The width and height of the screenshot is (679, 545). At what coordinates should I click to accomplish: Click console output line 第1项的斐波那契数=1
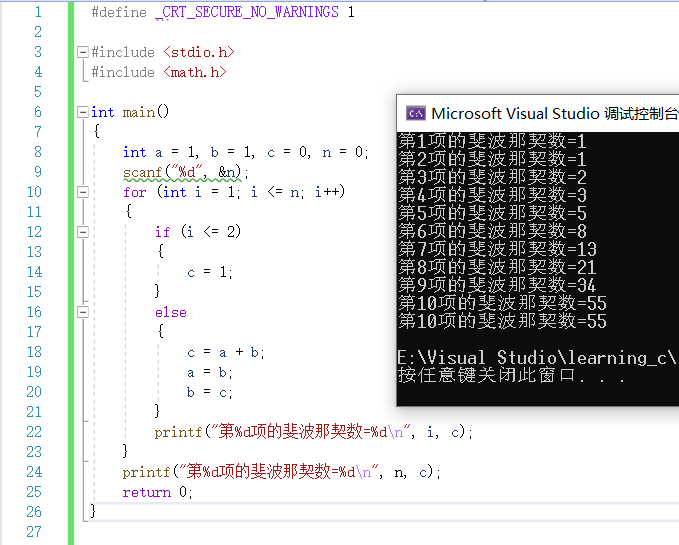(492, 141)
